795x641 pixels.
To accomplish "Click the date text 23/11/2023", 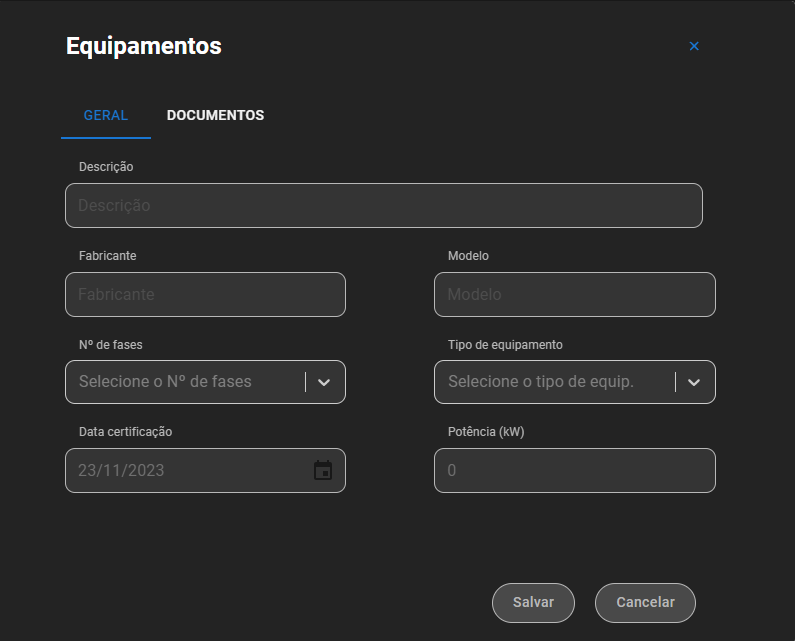I will (x=122, y=470).
